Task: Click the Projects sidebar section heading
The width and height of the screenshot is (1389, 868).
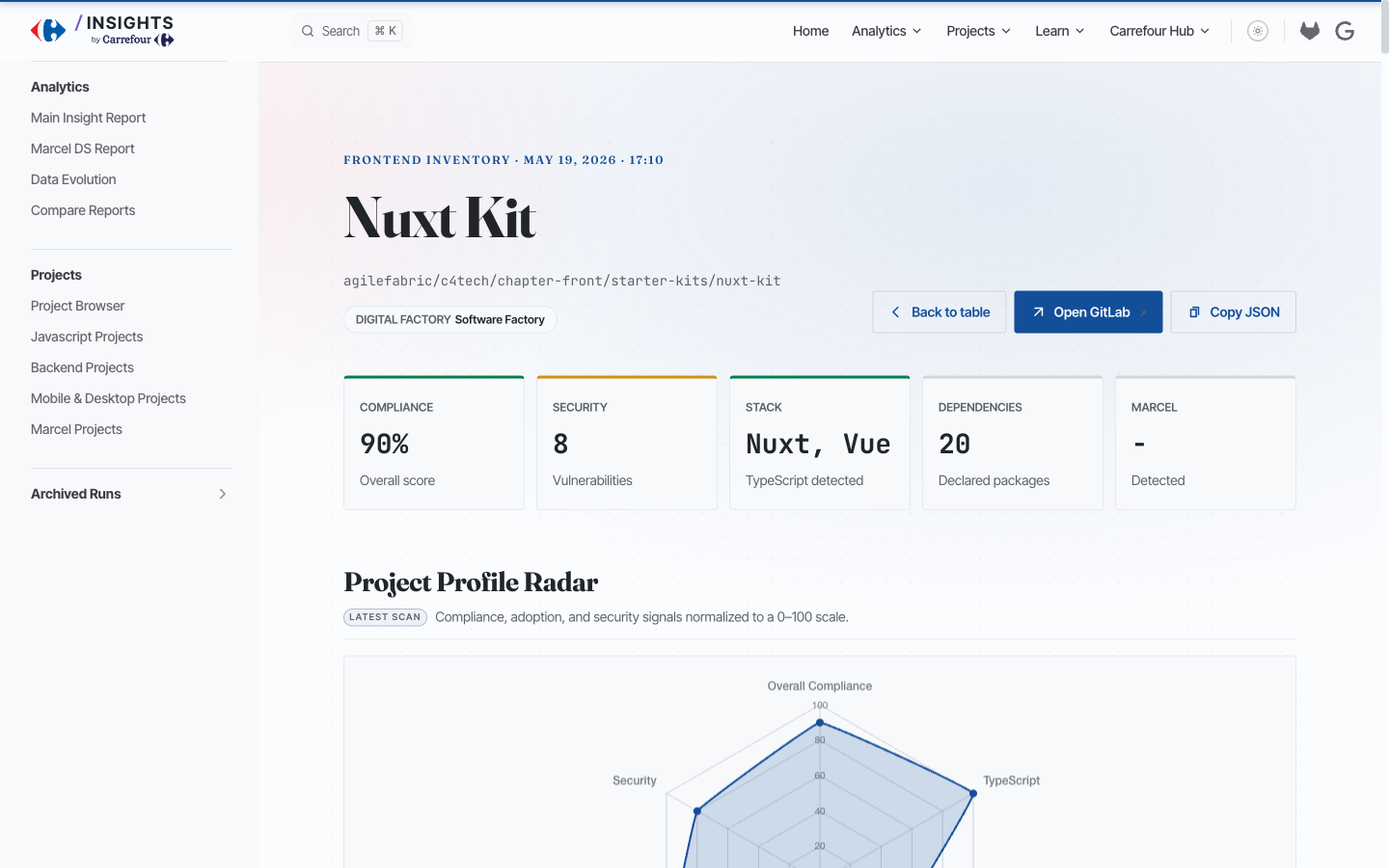Action: pos(56,275)
